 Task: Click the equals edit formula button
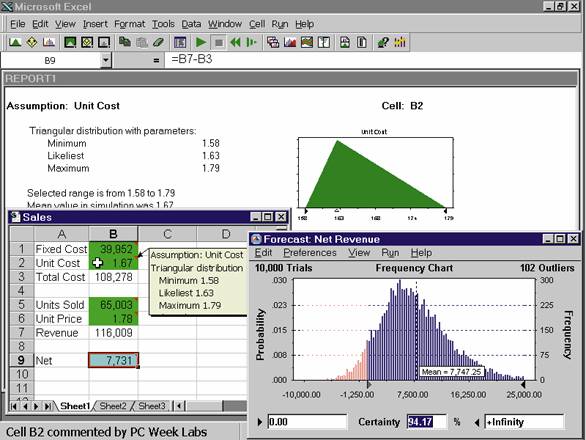(156, 60)
